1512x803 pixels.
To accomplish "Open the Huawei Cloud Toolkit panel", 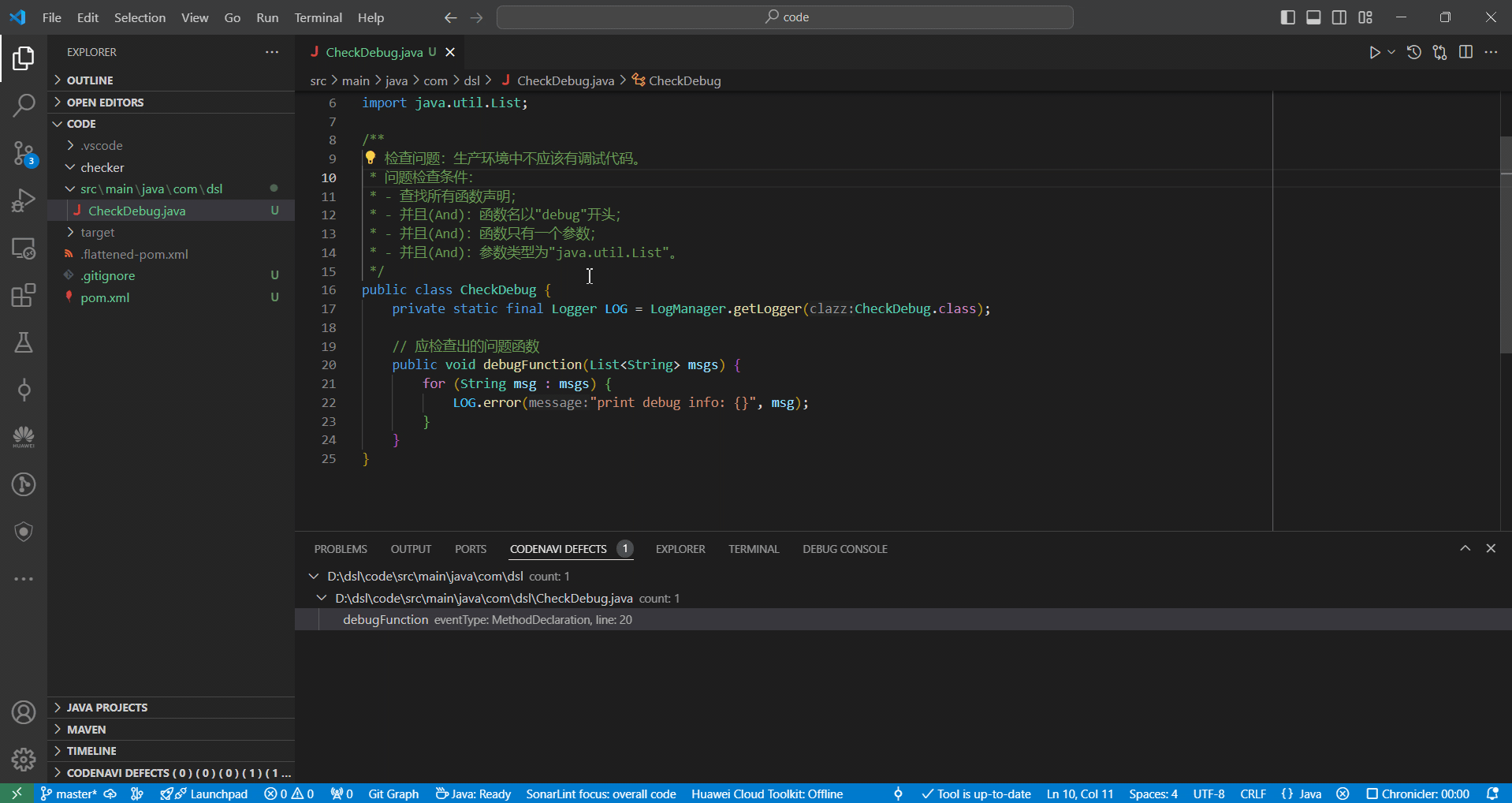I will pos(24,437).
